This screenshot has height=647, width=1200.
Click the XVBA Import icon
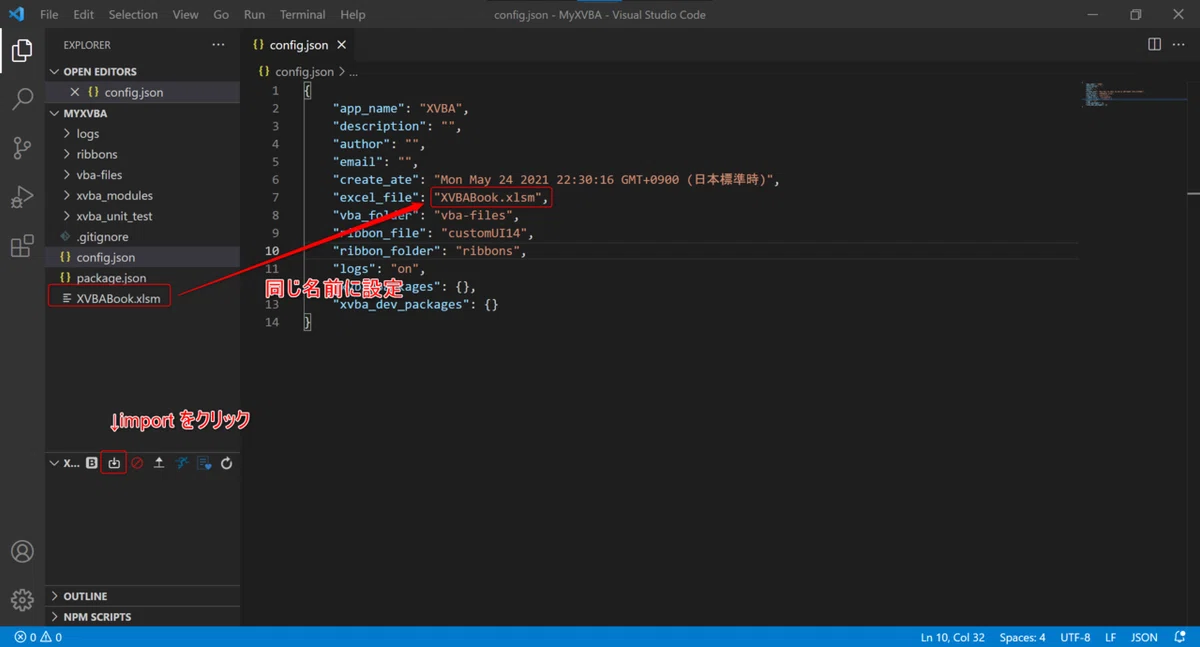click(x=114, y=463)
